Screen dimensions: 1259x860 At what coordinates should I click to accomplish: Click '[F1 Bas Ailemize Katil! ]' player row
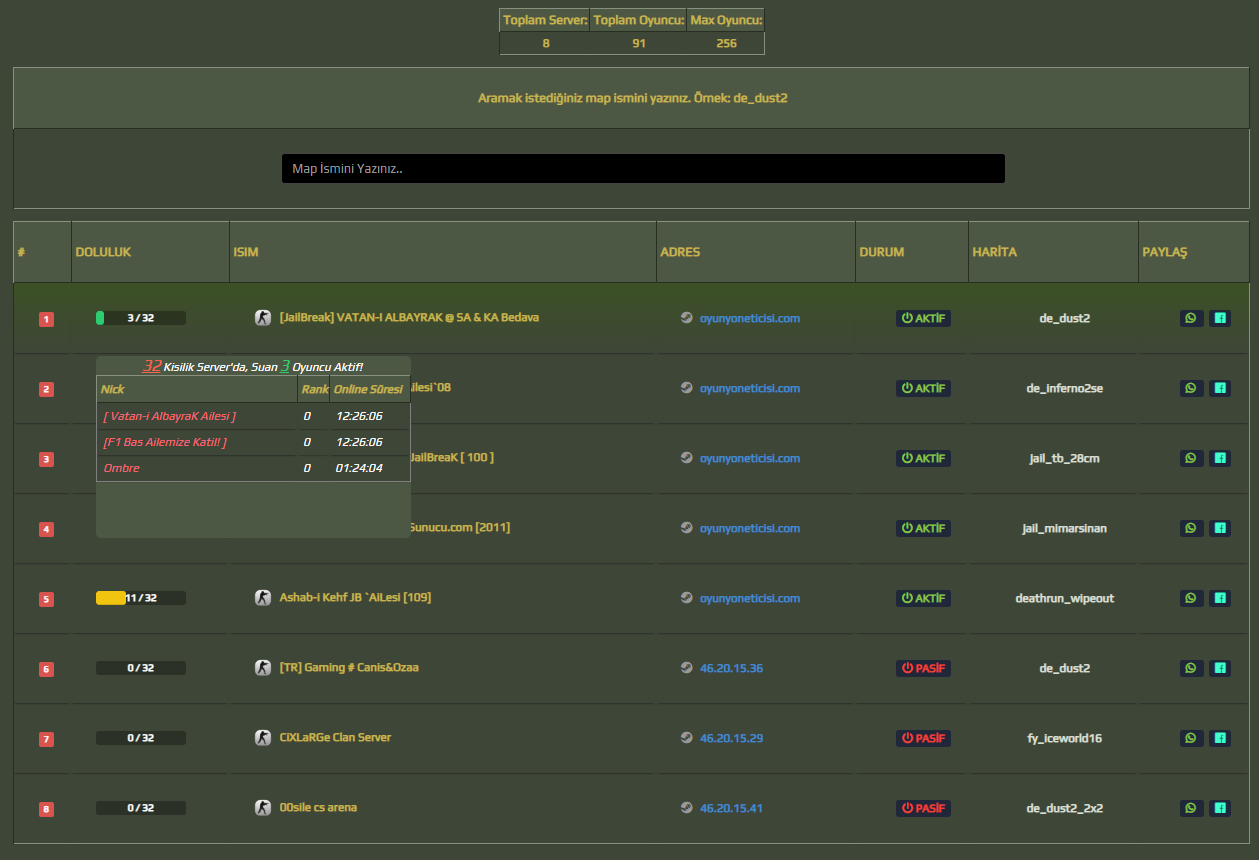(165, 442)
